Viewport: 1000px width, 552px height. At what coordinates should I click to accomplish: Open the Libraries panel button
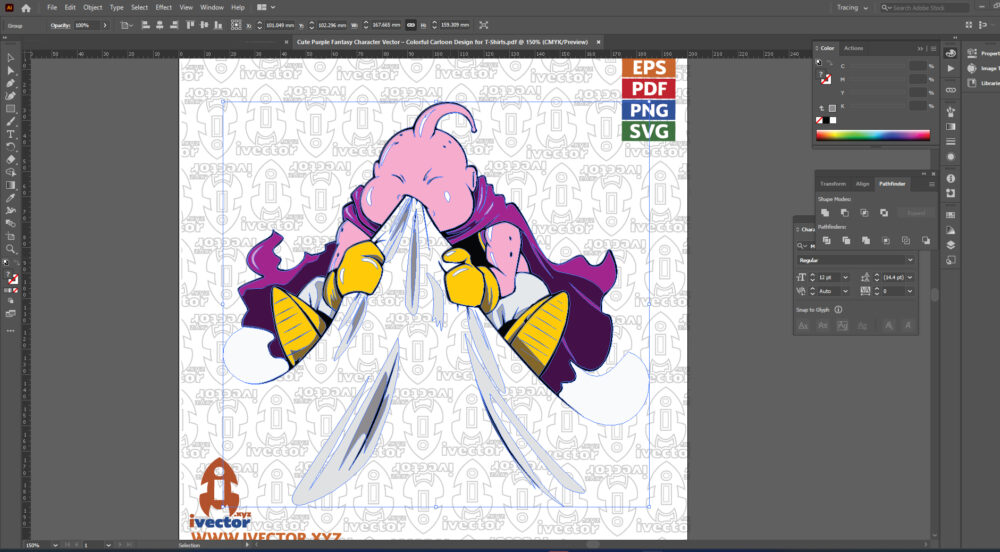coord(983,83)
